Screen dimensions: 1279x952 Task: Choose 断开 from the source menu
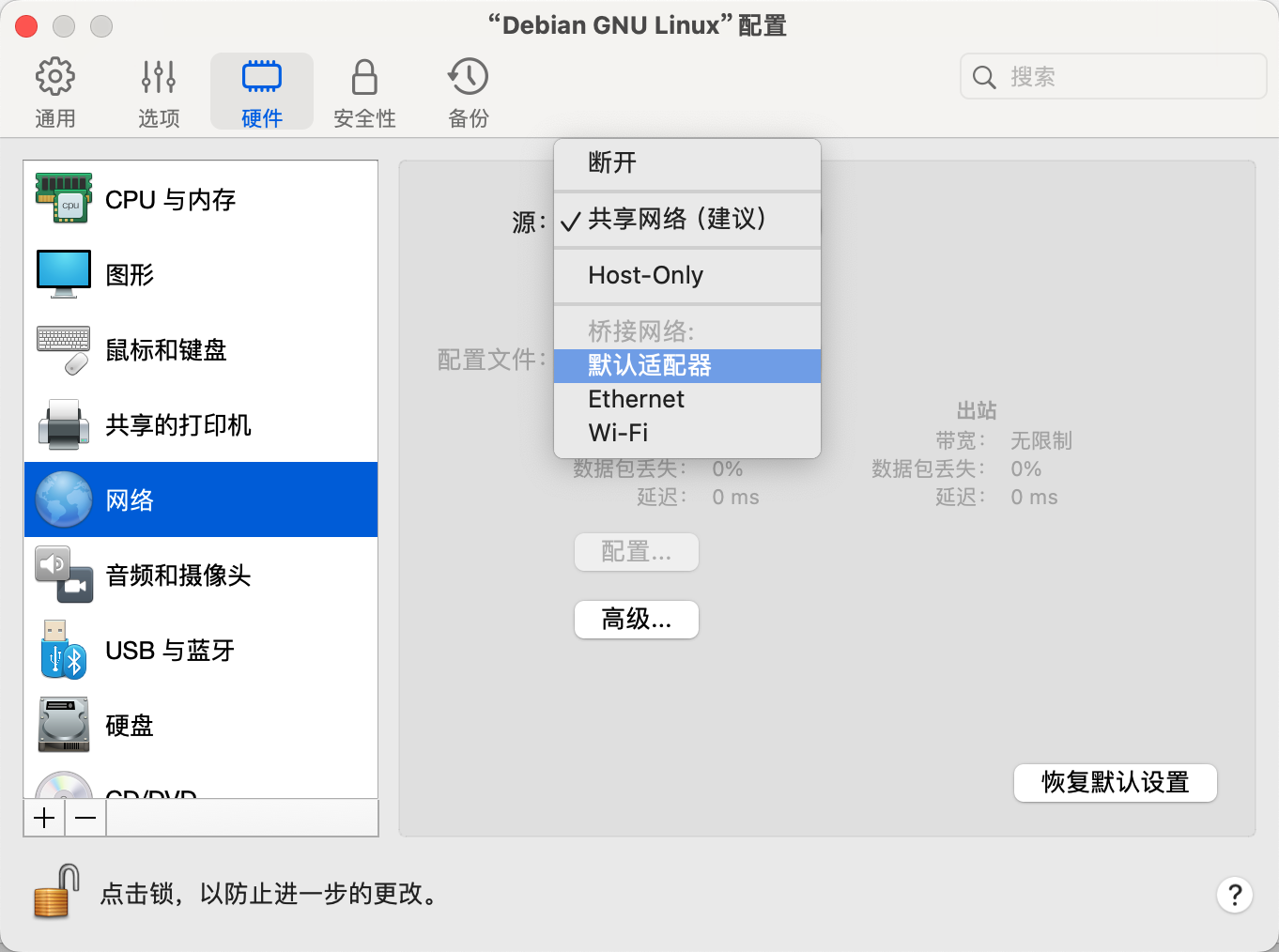pyautogui.click(x=687, y=162)
